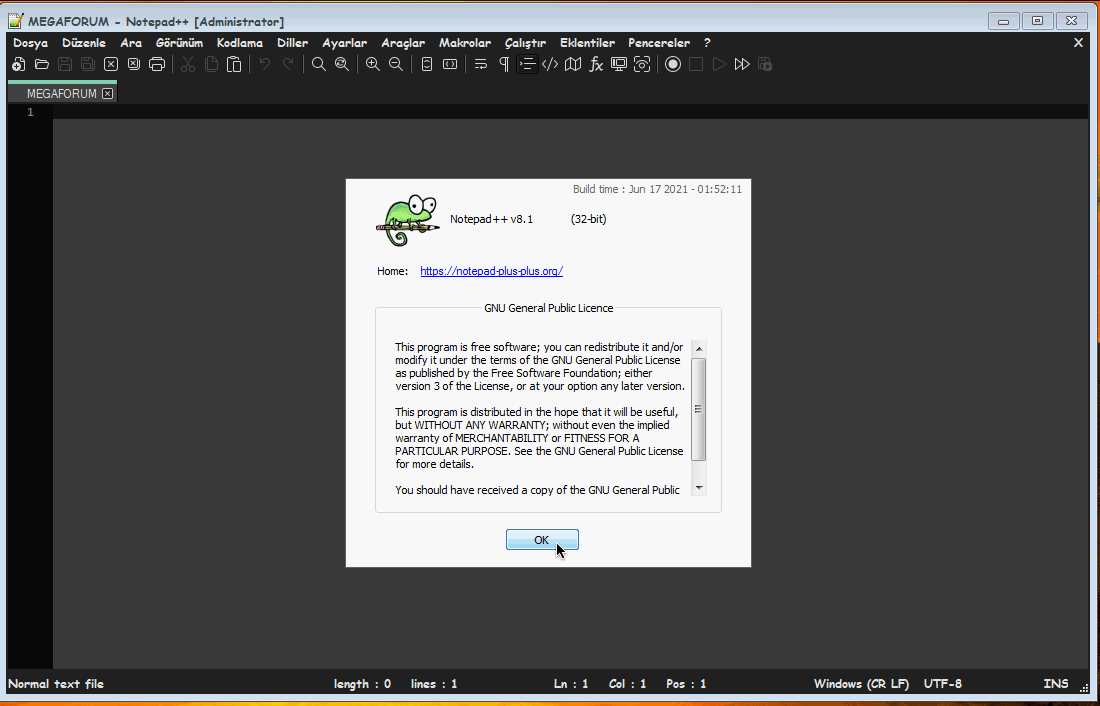Open the Eklentiler menu
The width and height of the screenshot is (1100, 706).
point(587,43)
